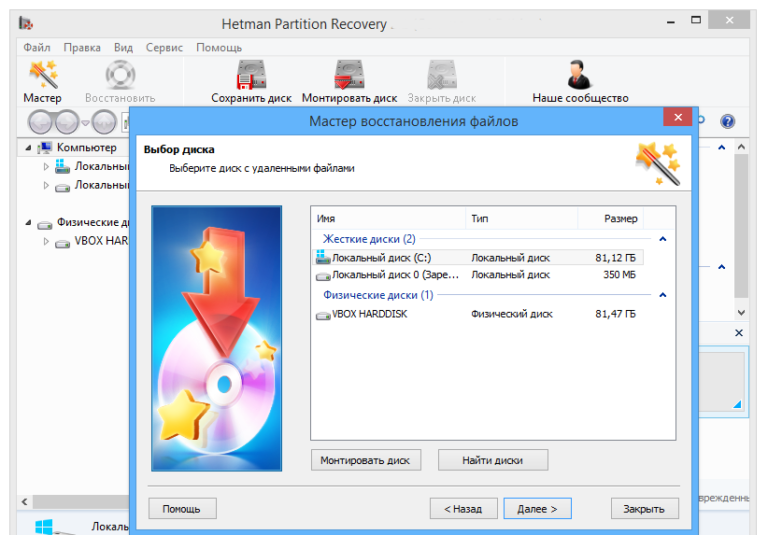Open the Файл menu
768x535 pixels.
point(36,47)
